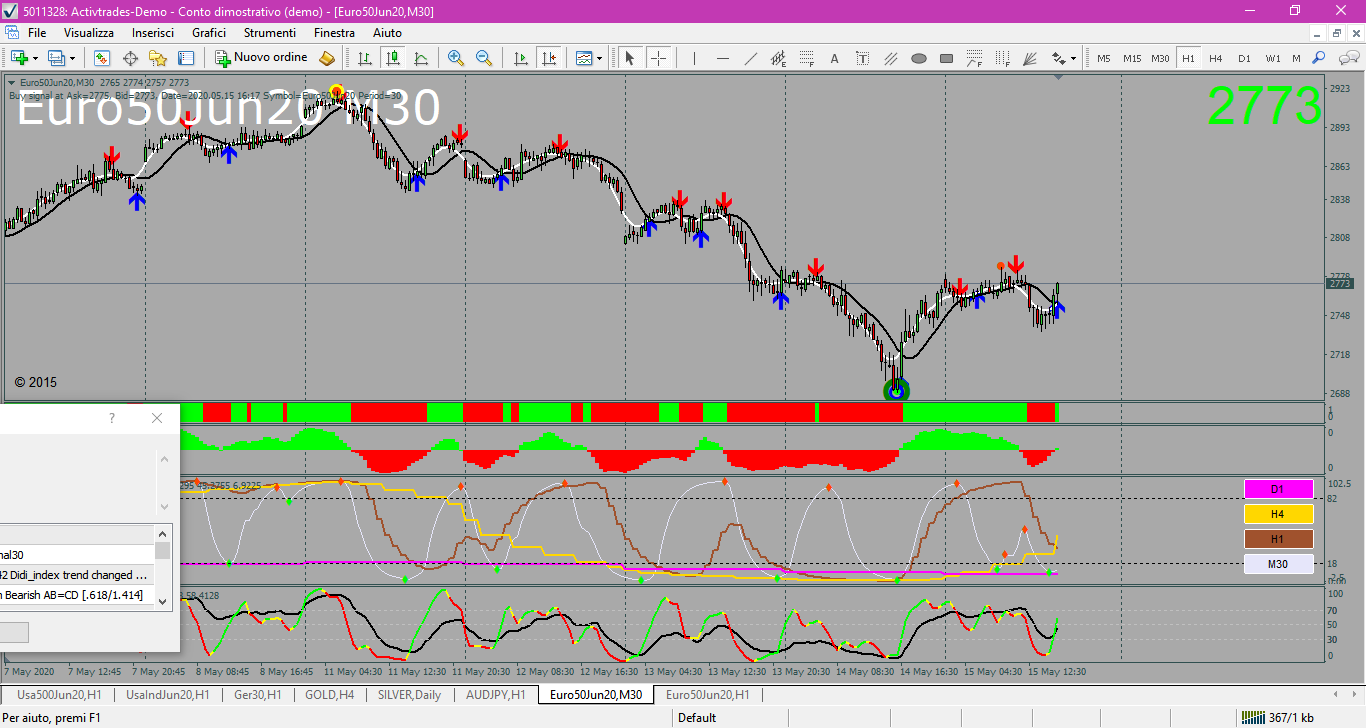
Task: Select the ellipse drawing tool
Action: coord(919,58)
